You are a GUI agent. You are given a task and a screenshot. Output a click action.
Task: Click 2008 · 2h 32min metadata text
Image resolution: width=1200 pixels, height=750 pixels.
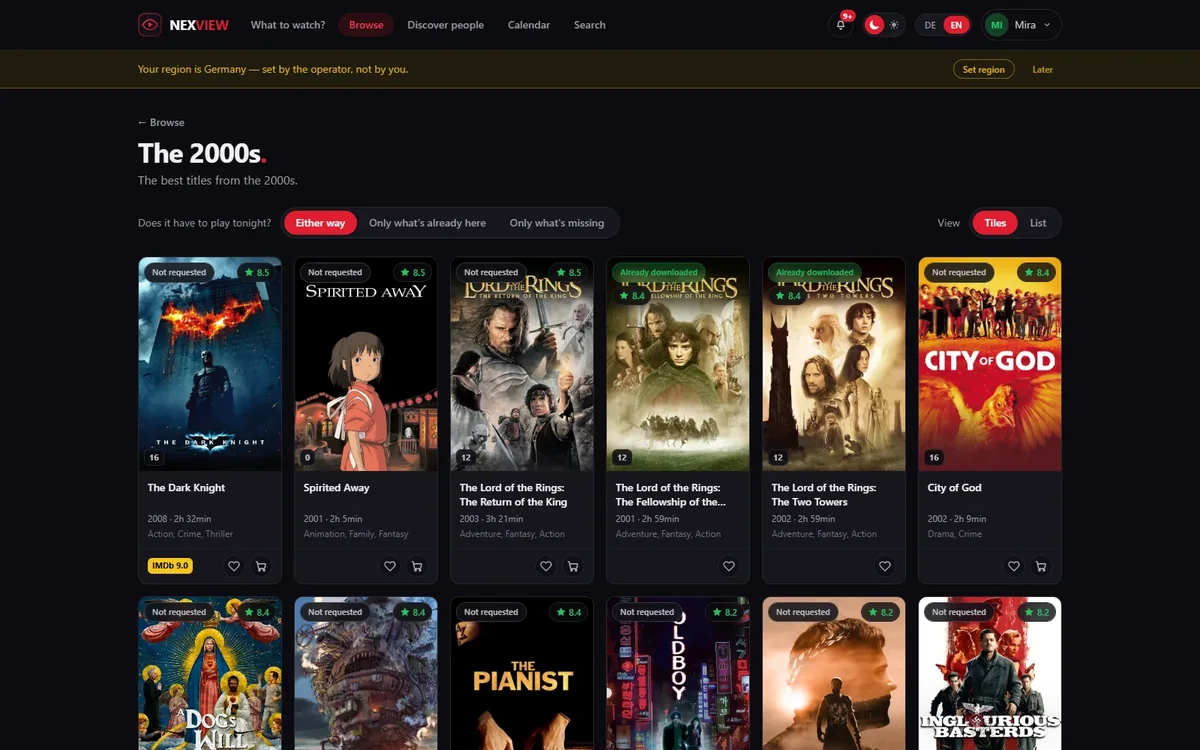177,519
